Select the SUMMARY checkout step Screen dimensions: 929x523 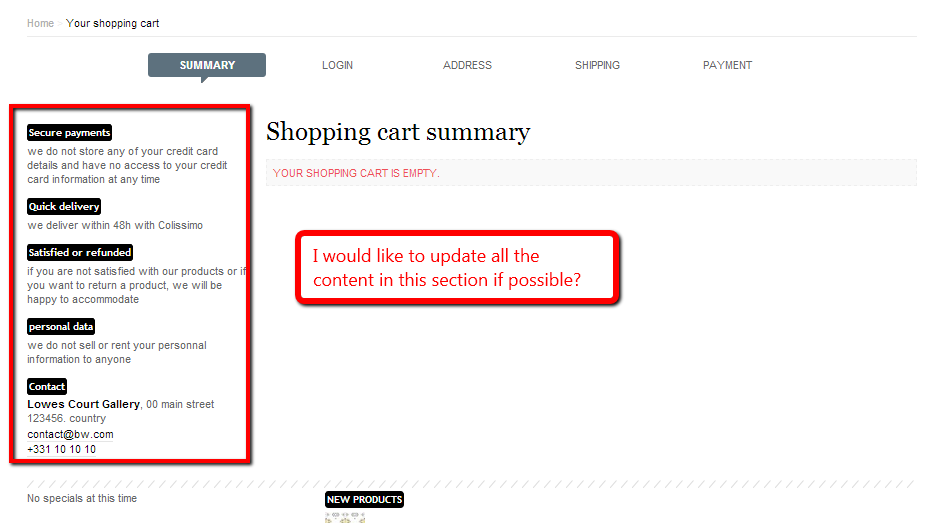pos(207,65)
